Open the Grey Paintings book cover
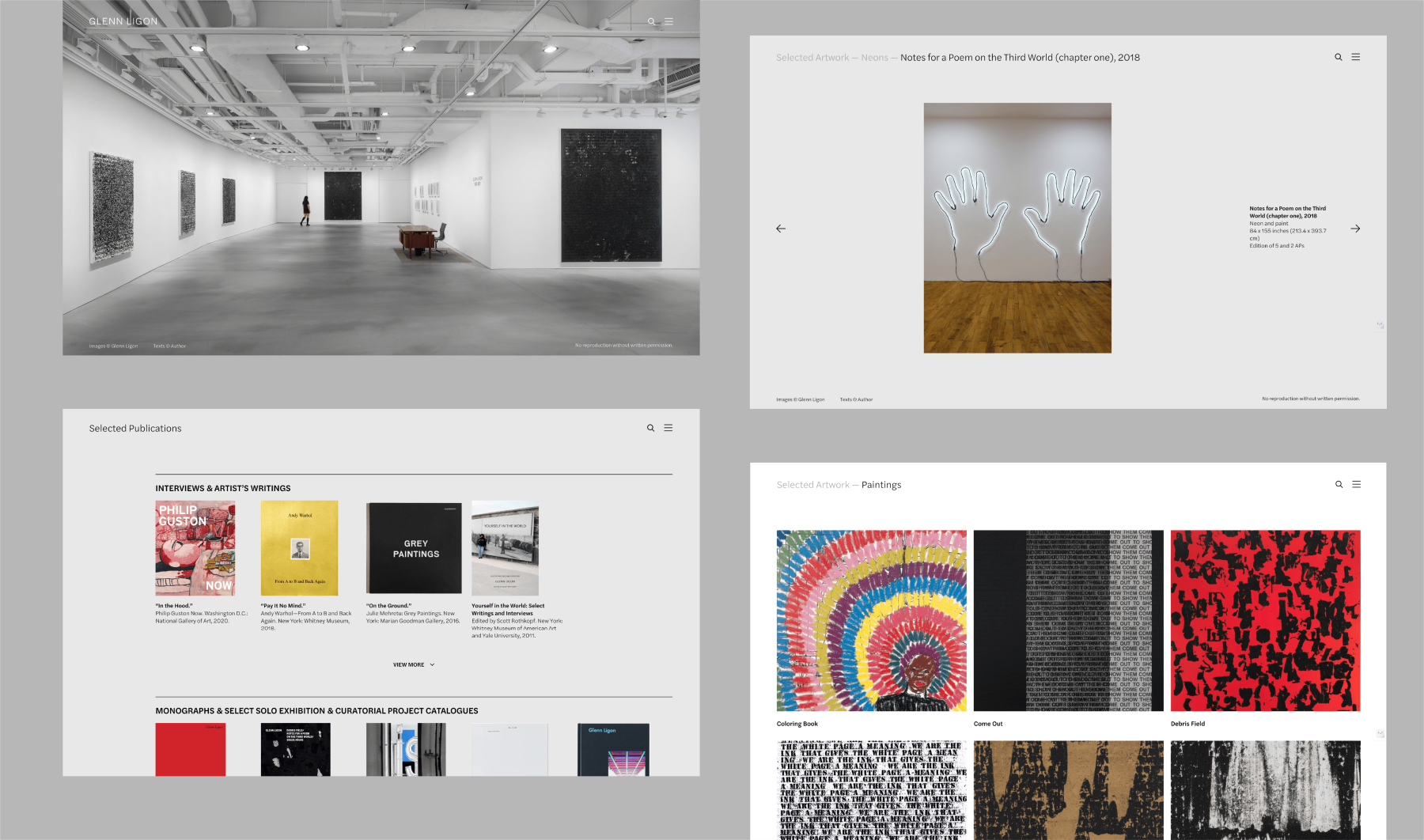1424x840 pixels. click(x=414, y=548)
